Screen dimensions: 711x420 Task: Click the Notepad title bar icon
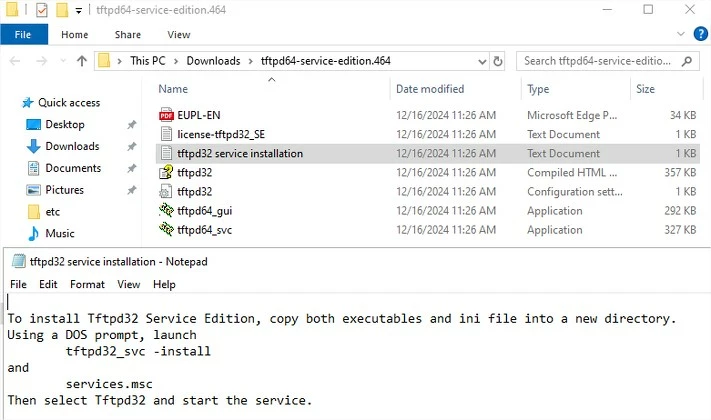[19, 261]
